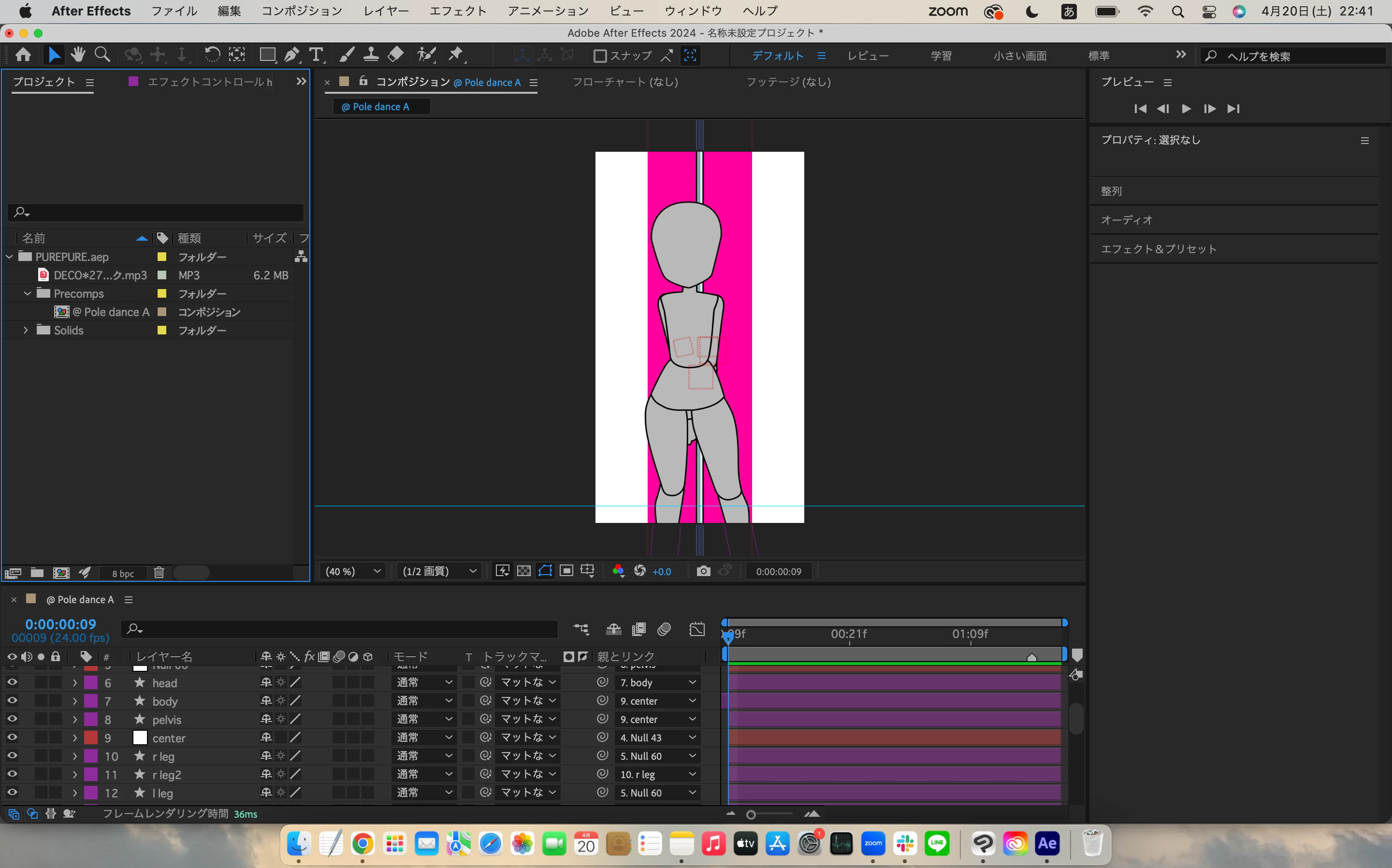Click the trash icon in Project panel

[159, 573]
